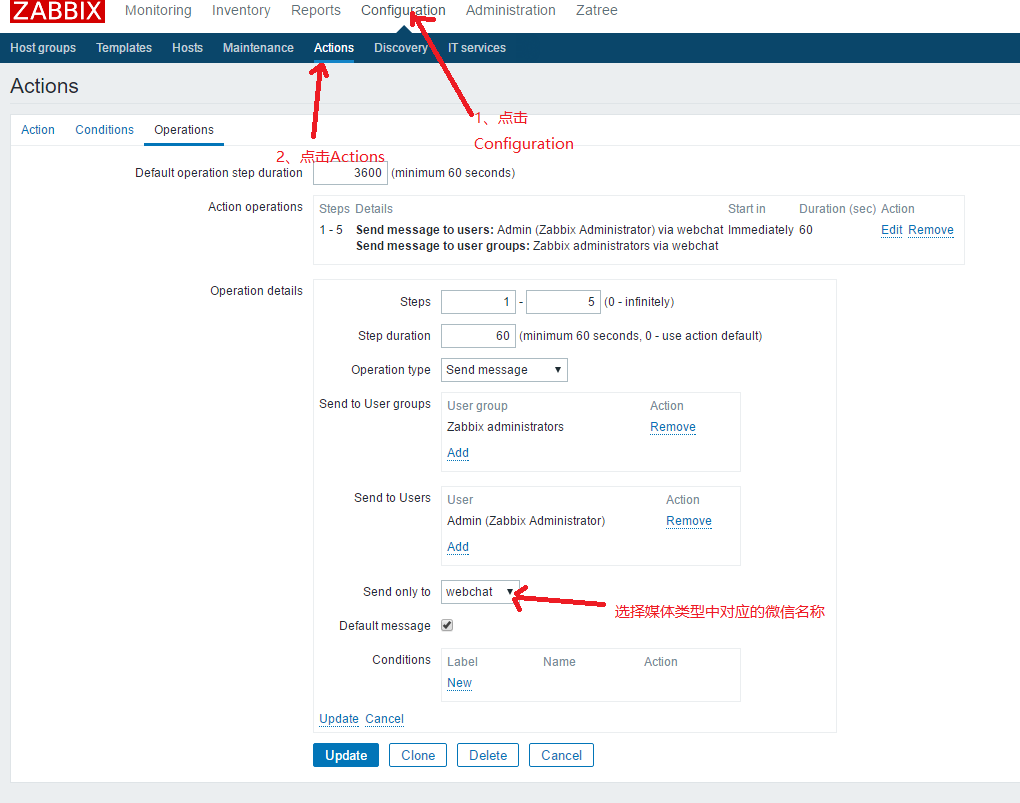This screenshot has height=803, width=1020.
Task: Go to Hosts submenu
Action: 187,48
